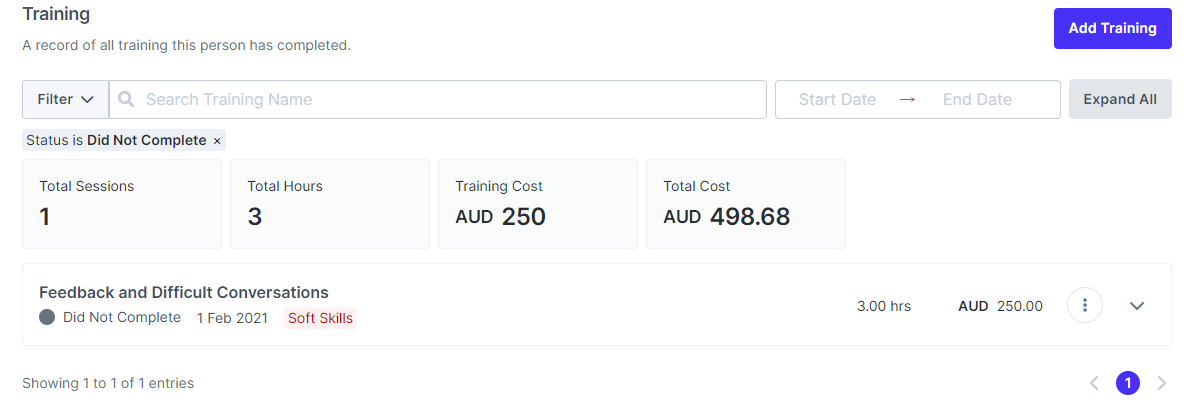
Task: Click the search magnifier icon
Action: tap(127, 99)
